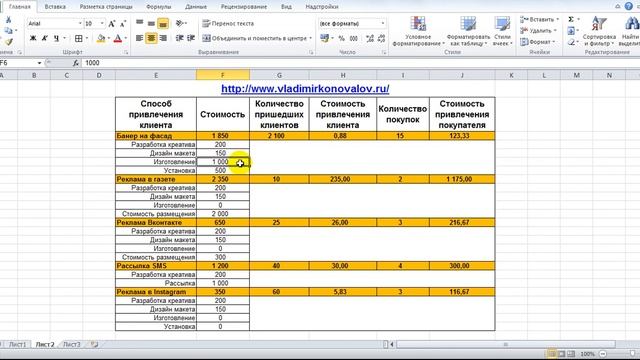Click Удалить cells button
Viewport: 640px width, 360px height.
point(539,31)
